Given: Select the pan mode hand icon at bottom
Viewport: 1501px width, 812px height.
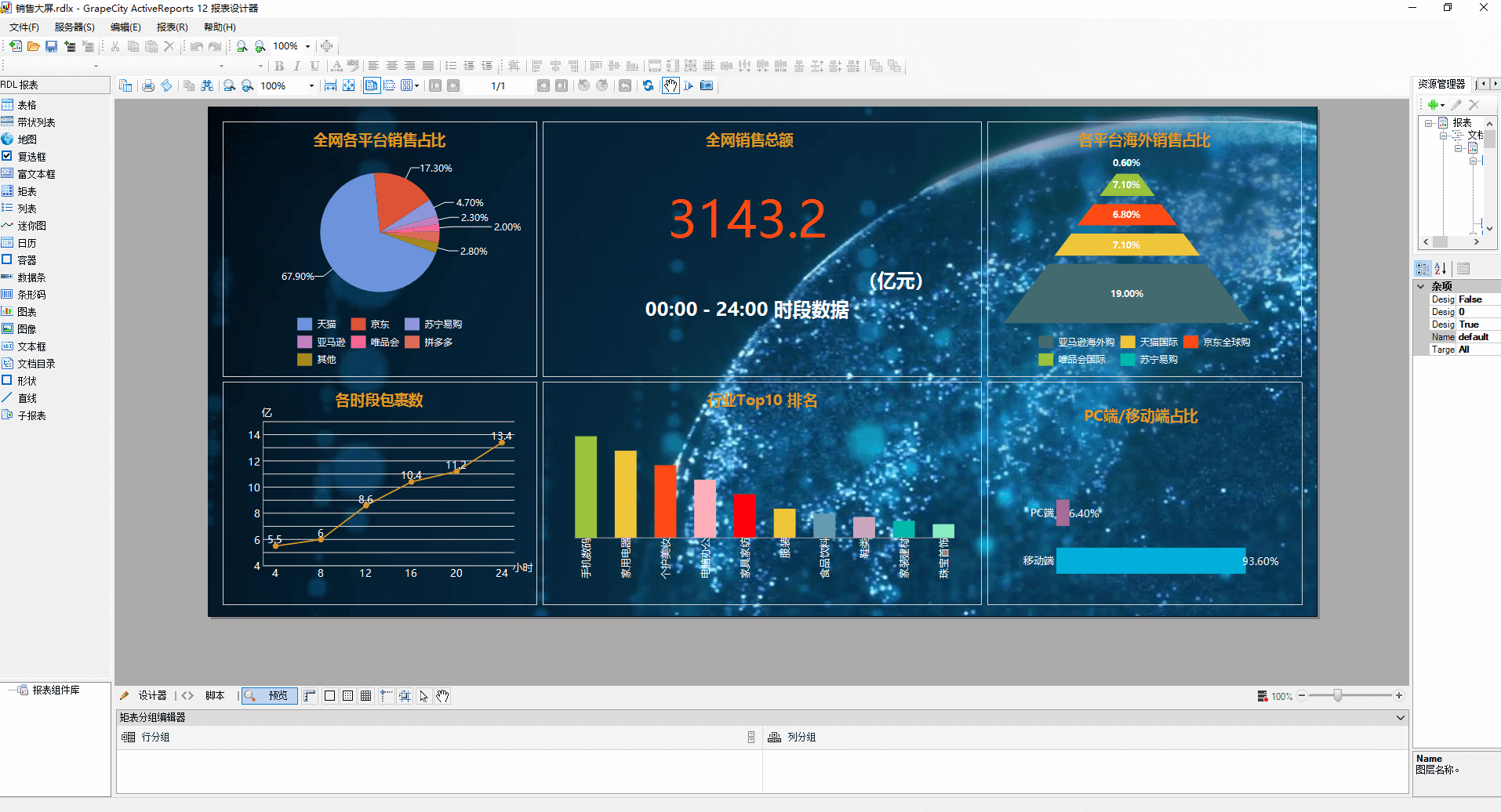Looking at the screenshot, I should 442,696.
